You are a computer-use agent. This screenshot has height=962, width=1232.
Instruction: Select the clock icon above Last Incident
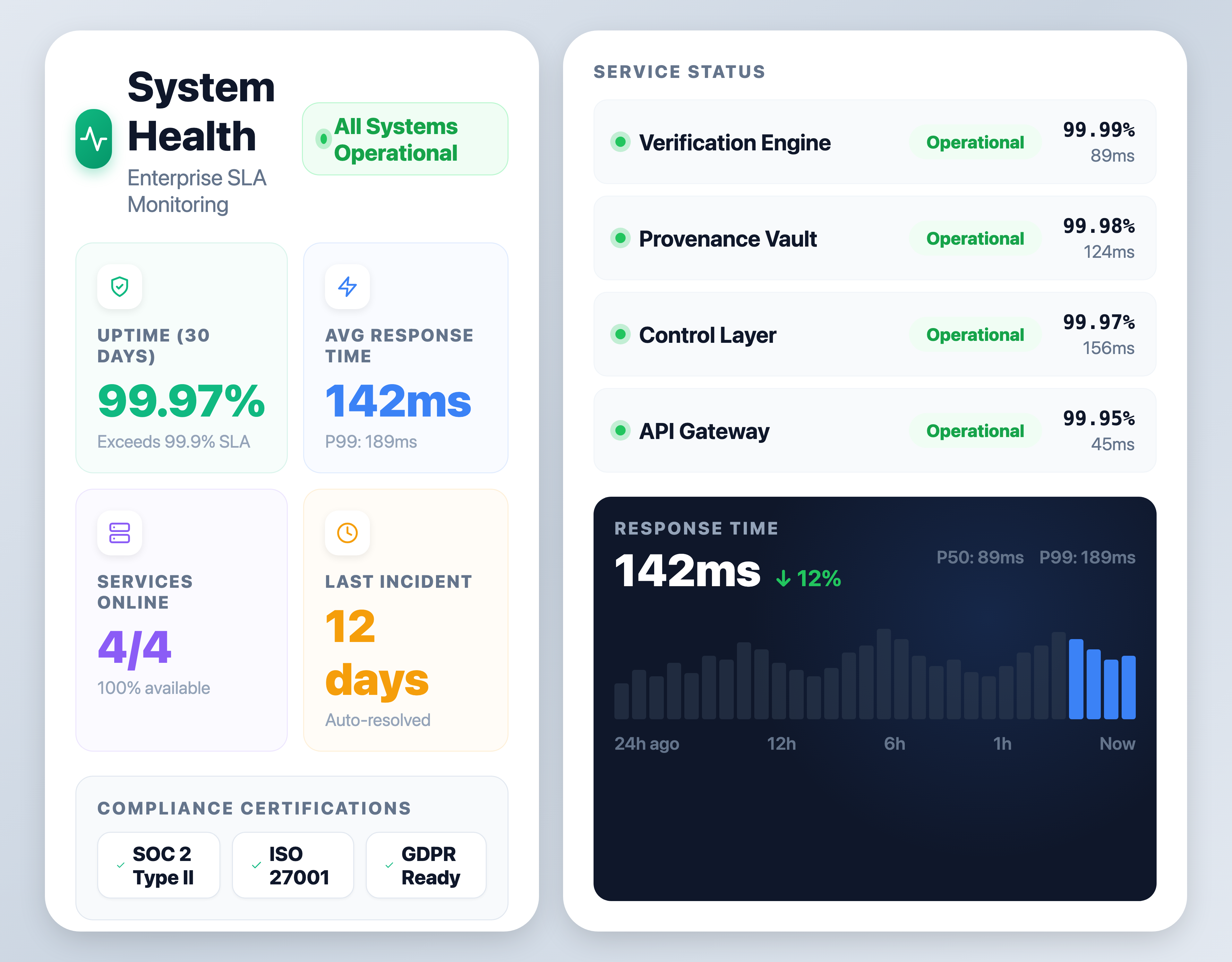coord(347,533)
